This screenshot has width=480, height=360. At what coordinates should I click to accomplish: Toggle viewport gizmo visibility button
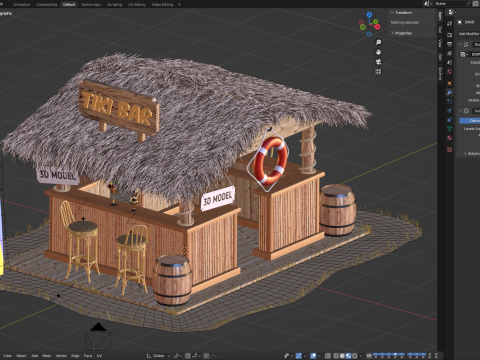[299, 356]
